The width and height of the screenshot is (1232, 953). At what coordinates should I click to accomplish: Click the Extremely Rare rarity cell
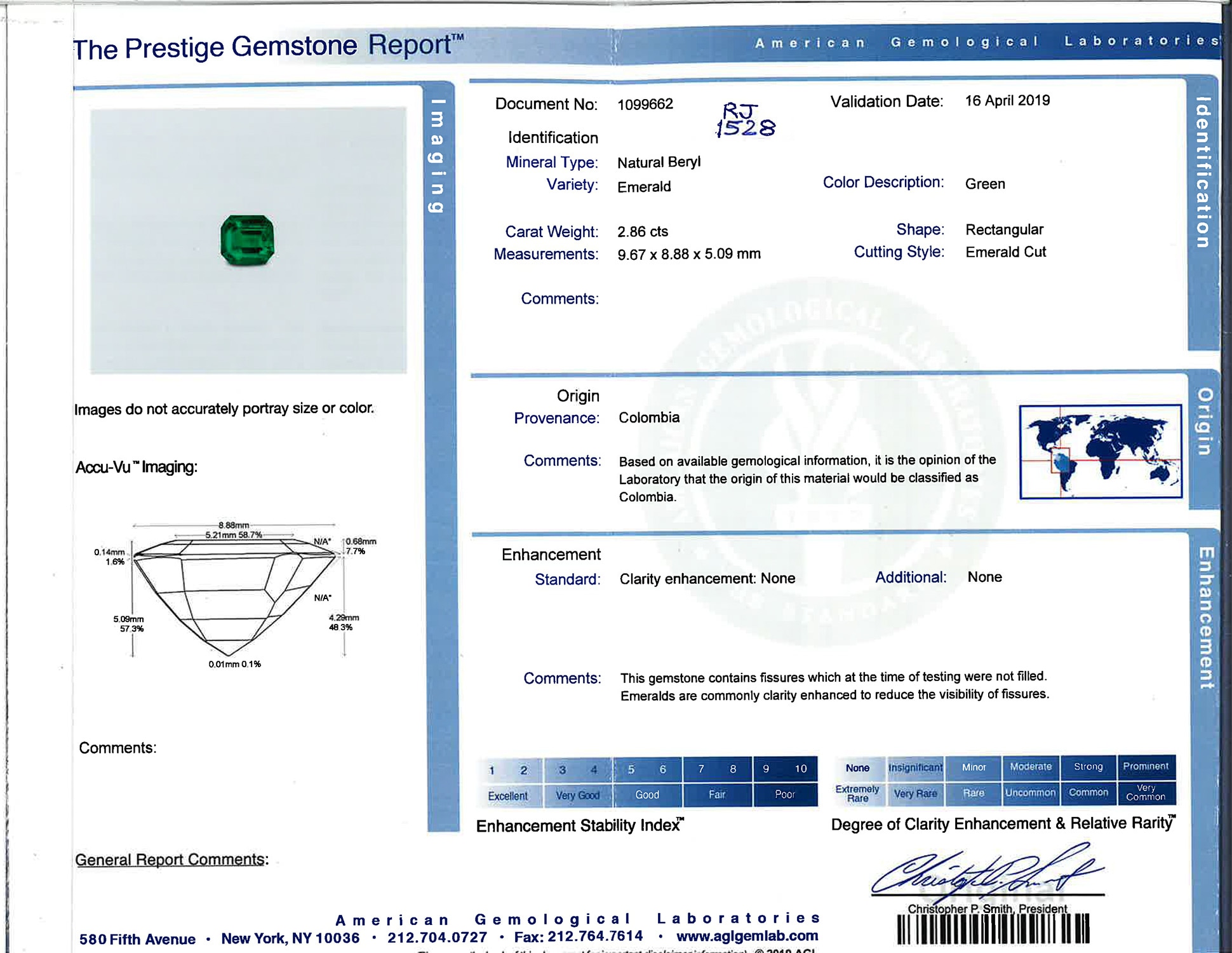coord(857,794)
